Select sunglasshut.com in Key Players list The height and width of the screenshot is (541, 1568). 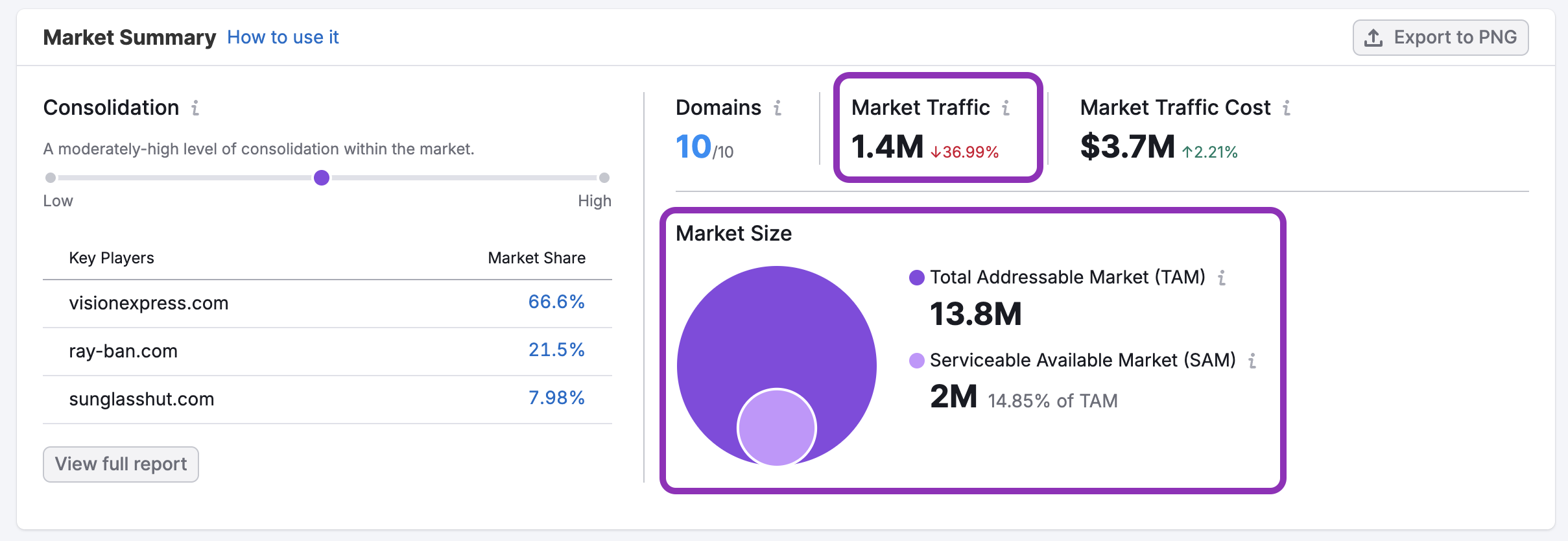click(x=141, y=399)
